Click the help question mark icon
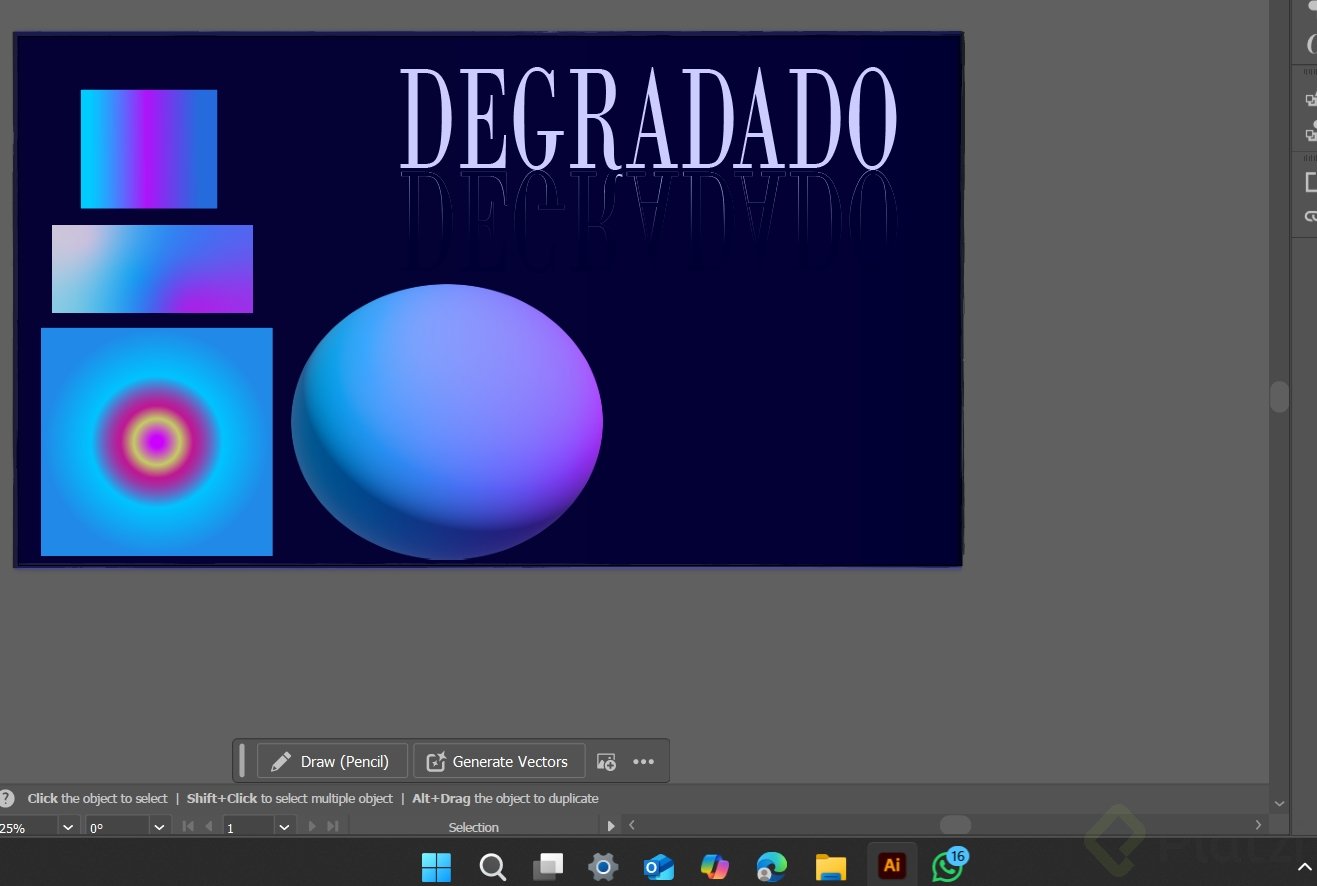The width and height of the screenshot is (1317, 886). point(7,798)
